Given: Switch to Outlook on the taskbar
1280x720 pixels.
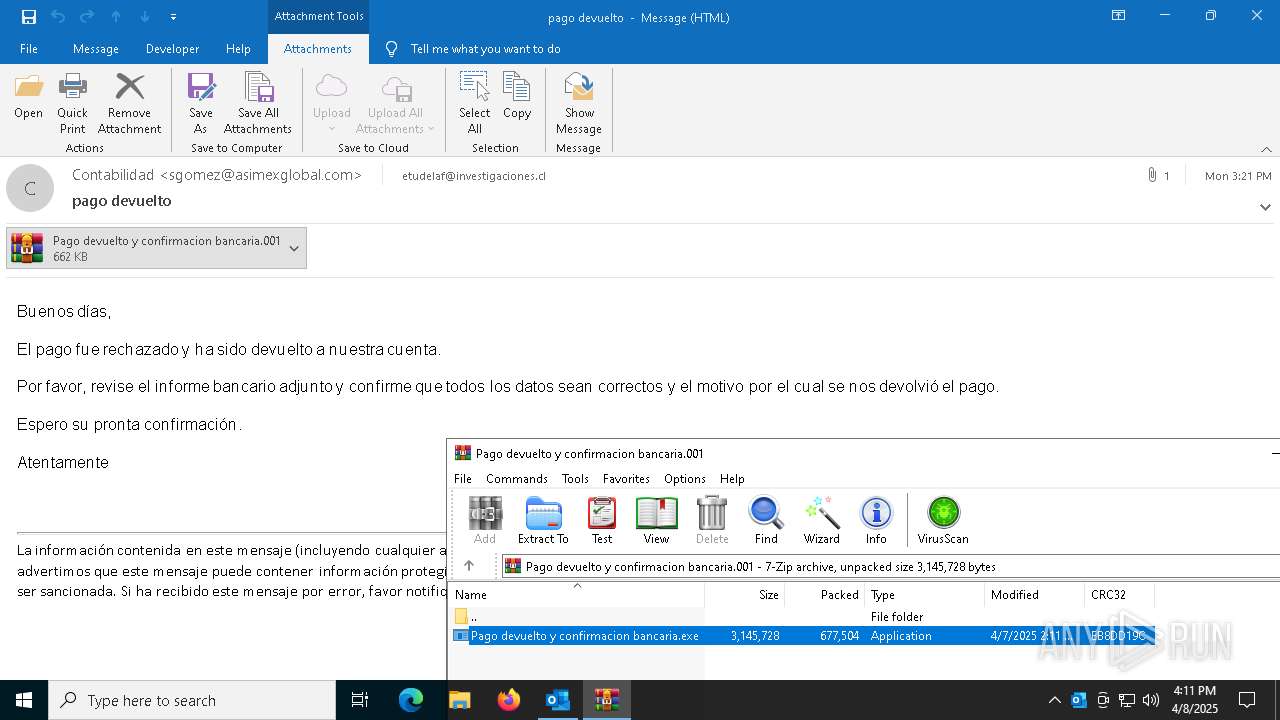Looking at the screenshot, I should point(558,700).
